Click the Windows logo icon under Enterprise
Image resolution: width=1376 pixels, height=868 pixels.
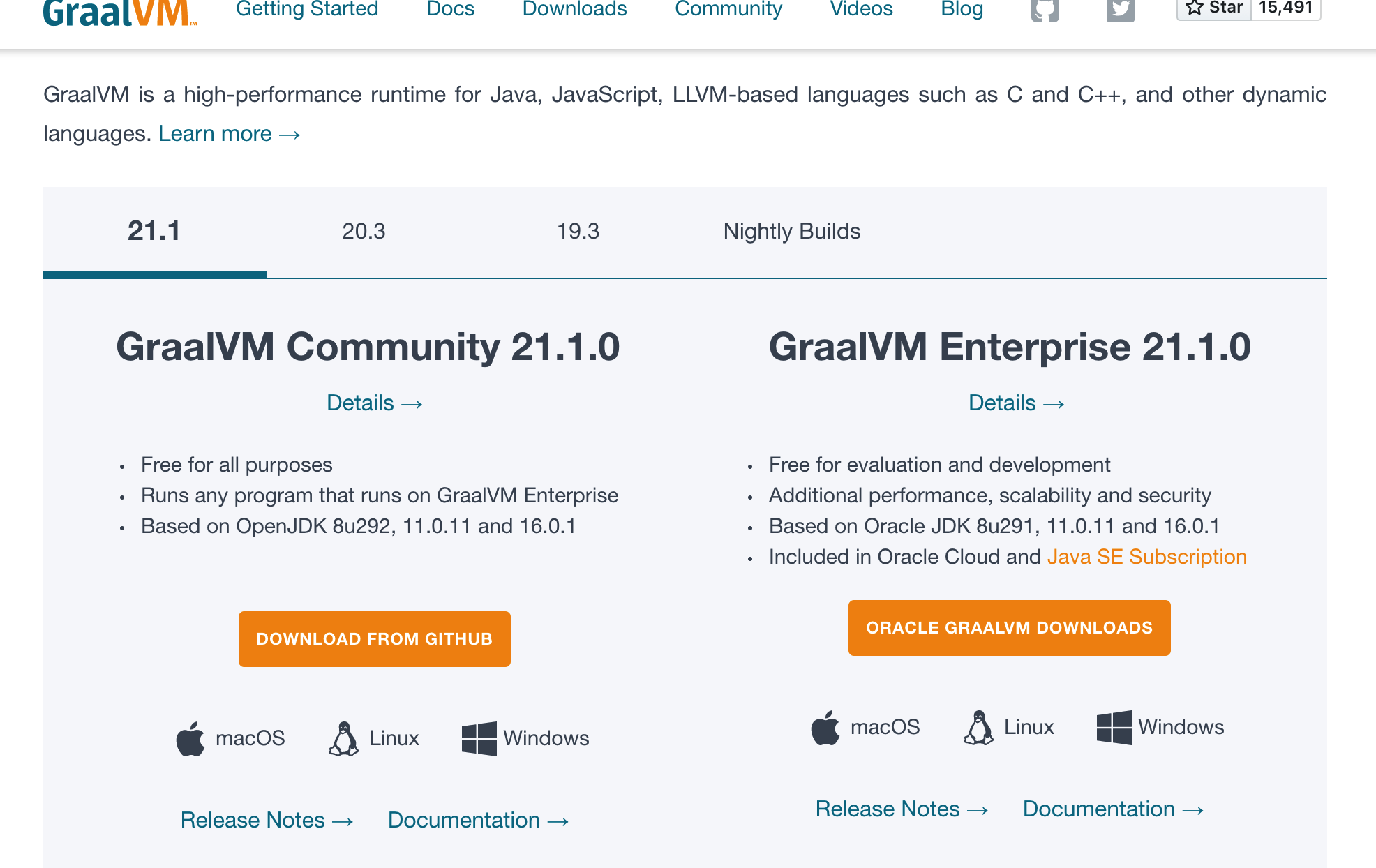1114,727
